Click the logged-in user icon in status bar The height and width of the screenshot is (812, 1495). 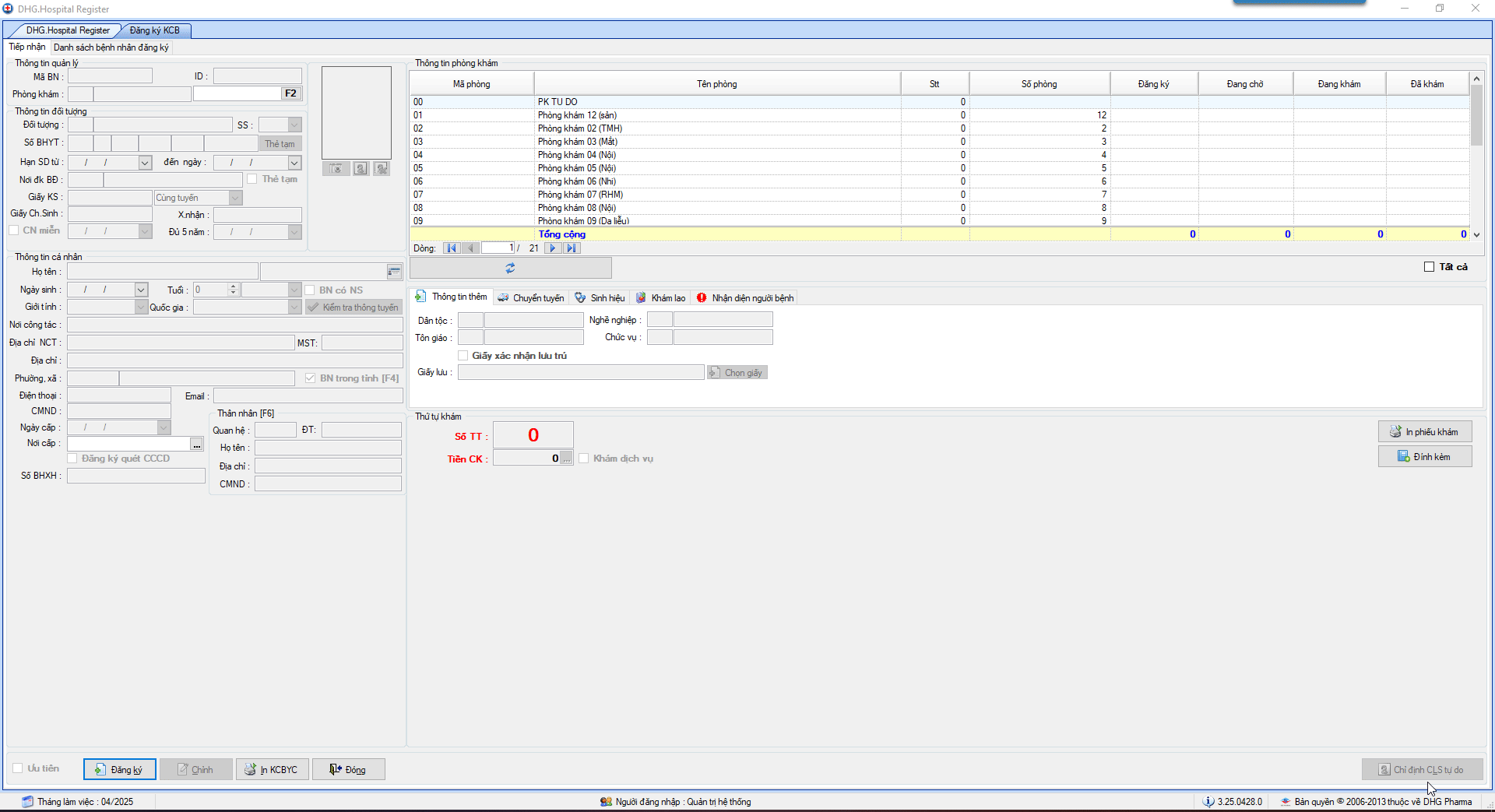606,802
